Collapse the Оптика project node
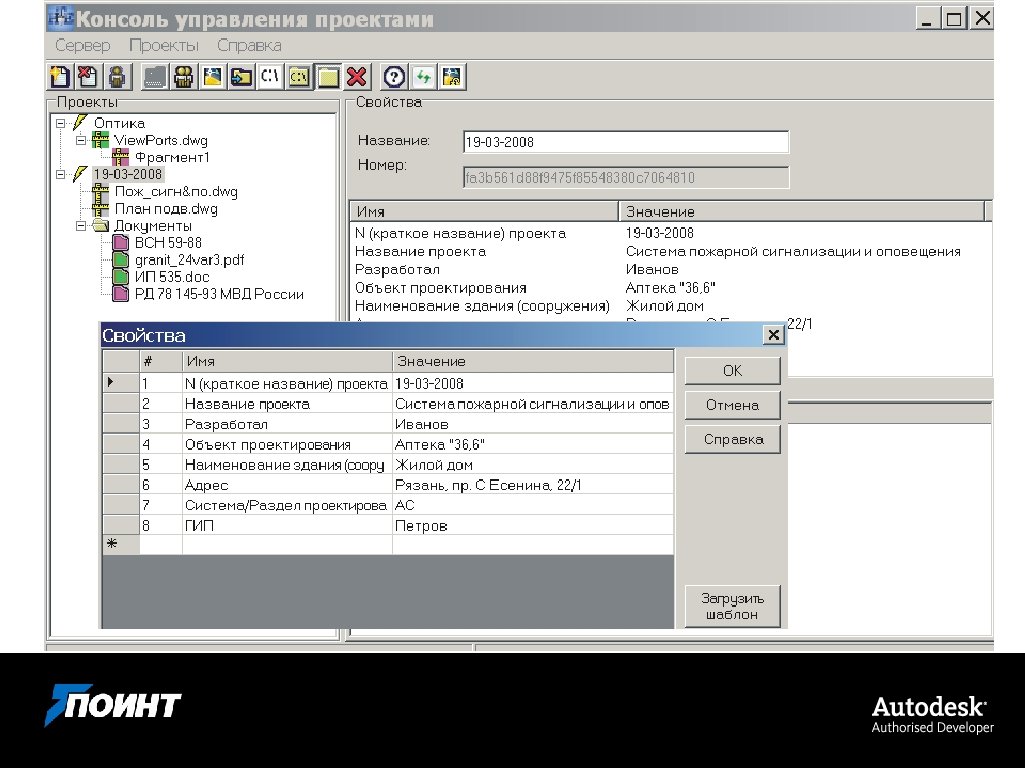Image resolution: width=1025 pixels, height=768 pixels. [x=62, y=124]
